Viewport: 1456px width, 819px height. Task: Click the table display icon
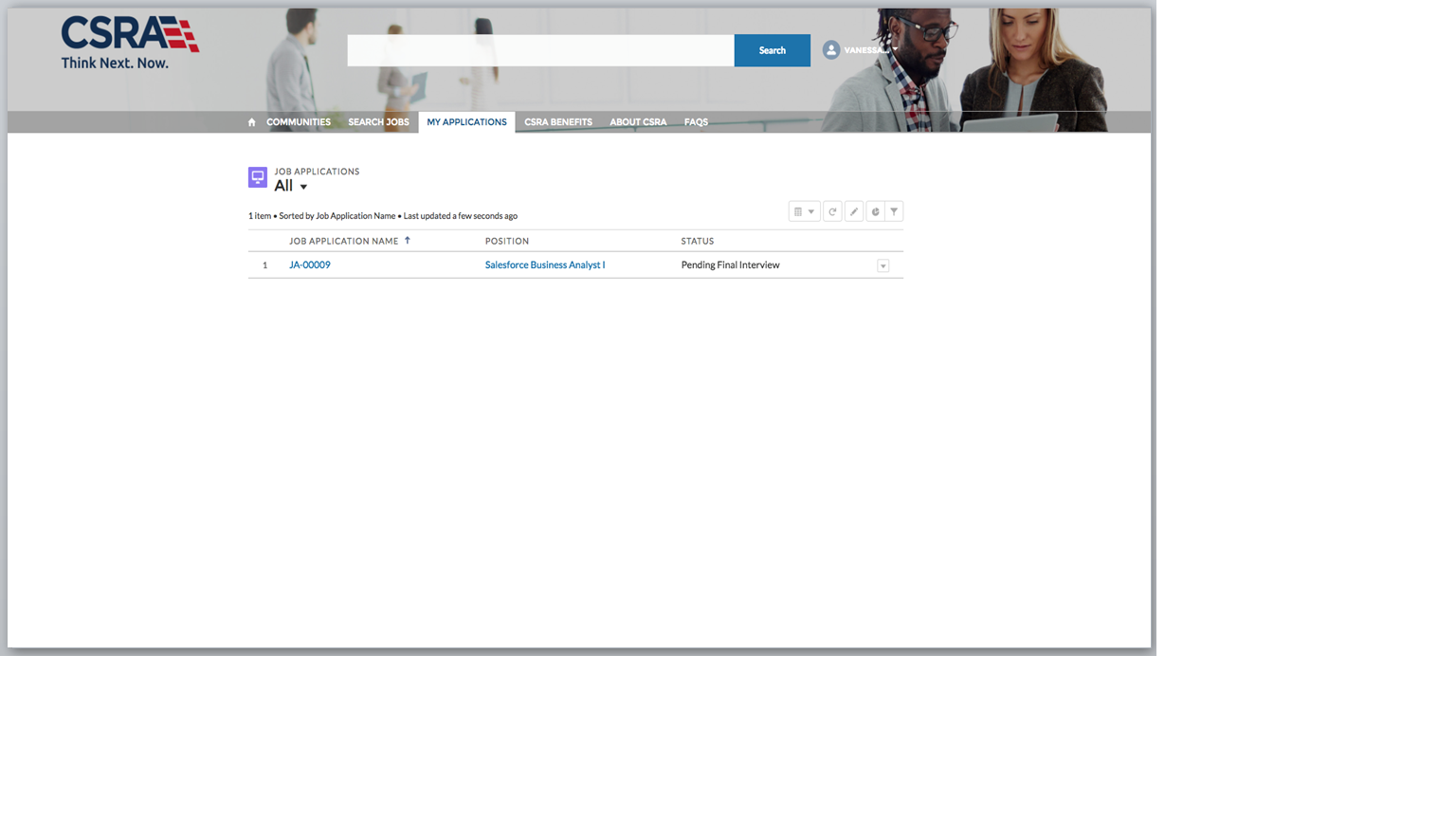[799, 210]
